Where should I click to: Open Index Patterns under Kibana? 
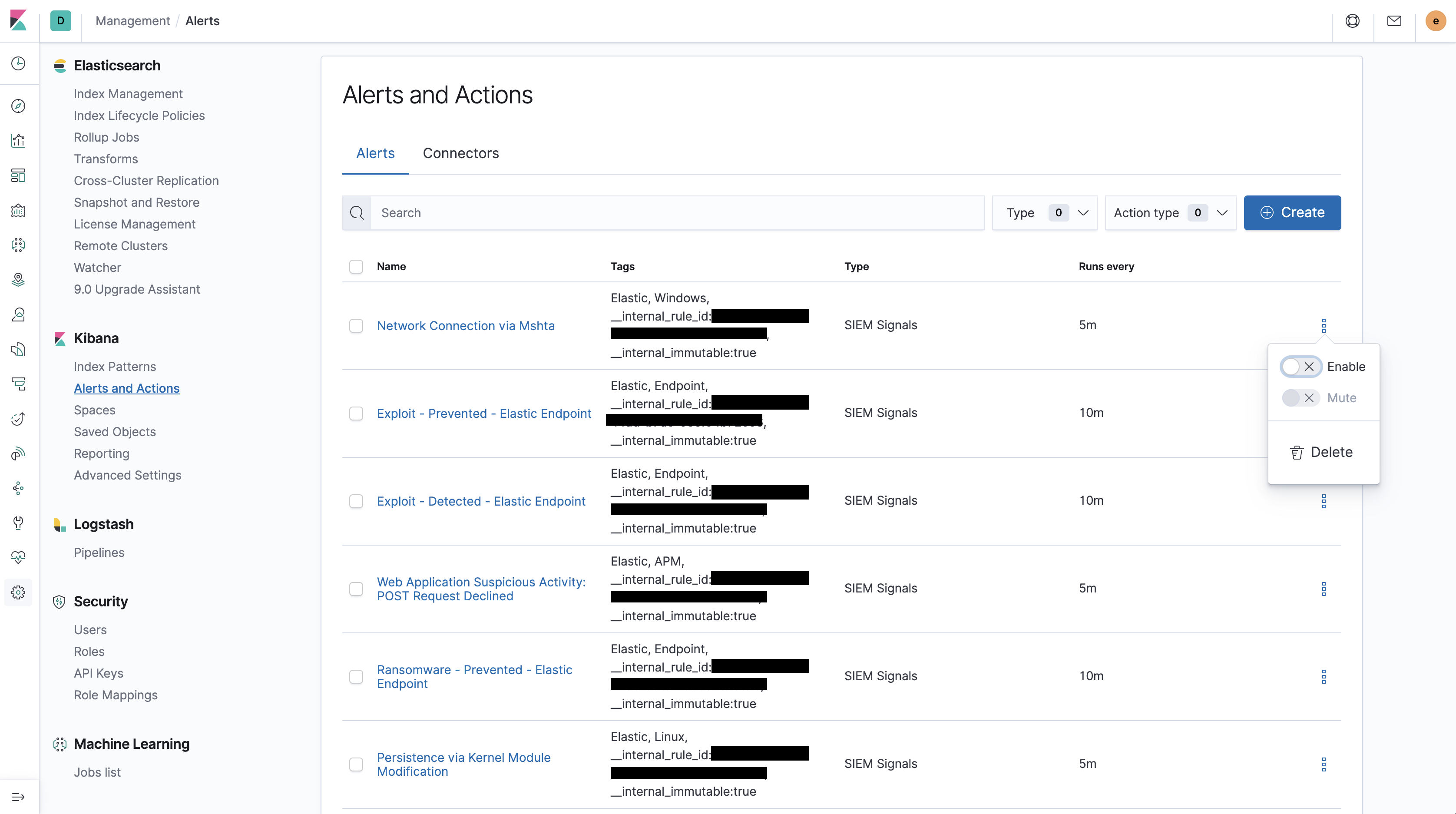(x=115, y=366)
